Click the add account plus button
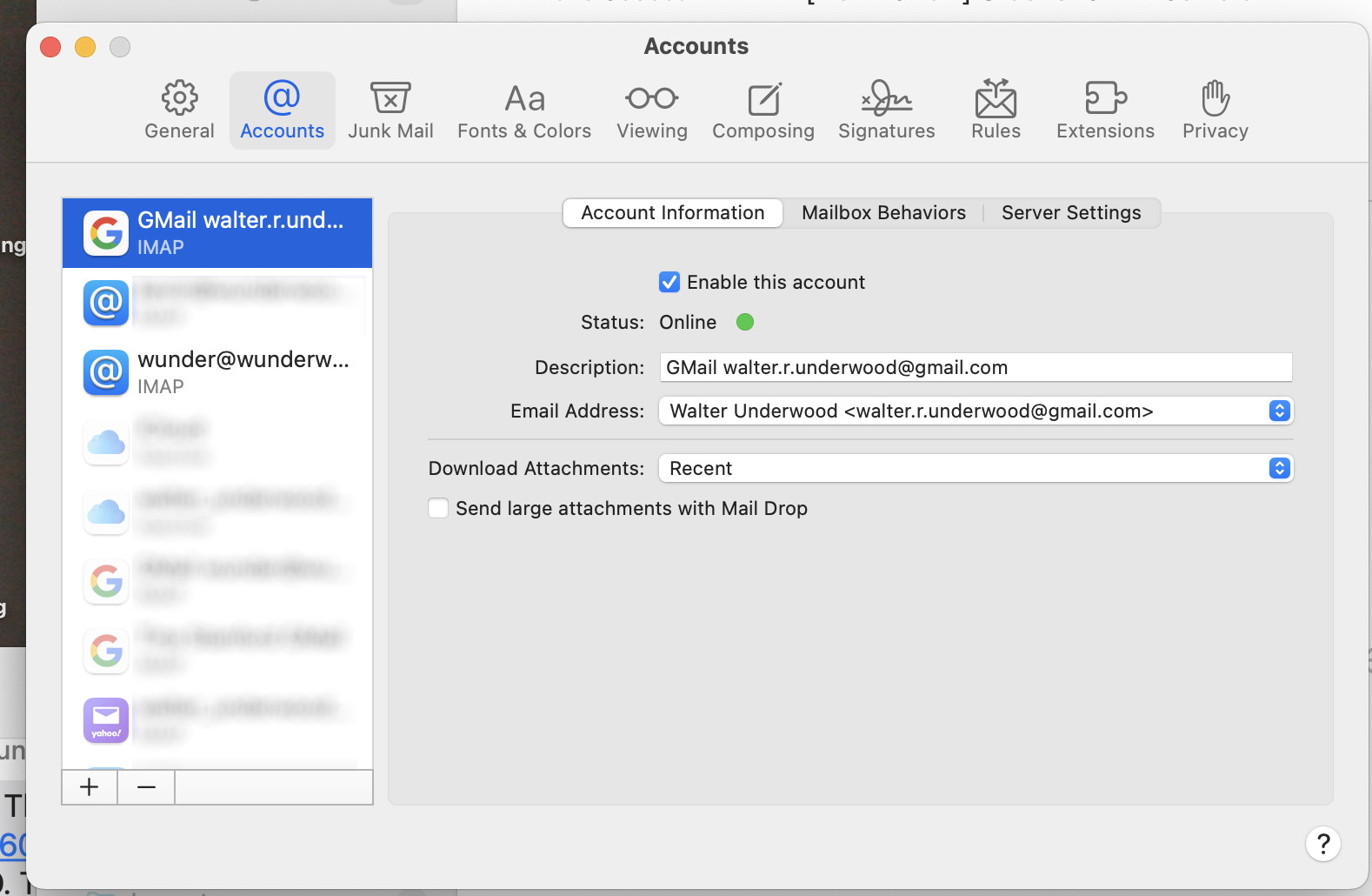Image resolution: width=1372 pixels, height=896 pixels. point(90,787)
